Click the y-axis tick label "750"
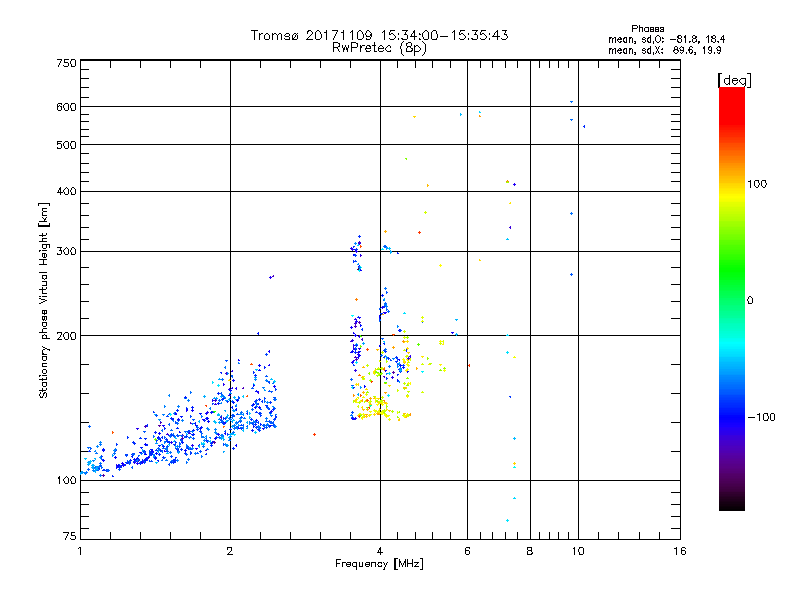 (x=66, y=63)
